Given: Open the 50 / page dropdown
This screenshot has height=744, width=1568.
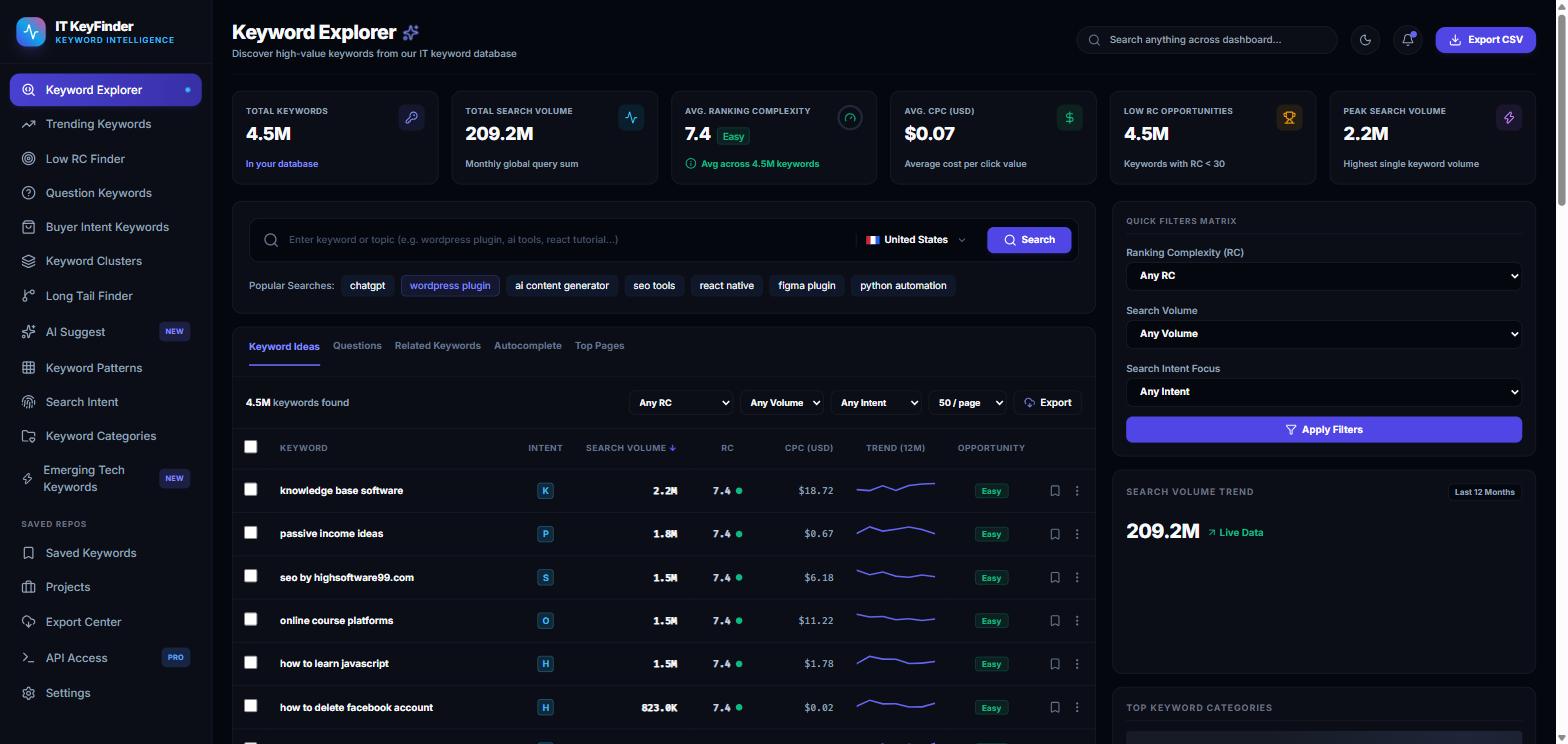Looking at the screenshot, I should tap(967, 403).
